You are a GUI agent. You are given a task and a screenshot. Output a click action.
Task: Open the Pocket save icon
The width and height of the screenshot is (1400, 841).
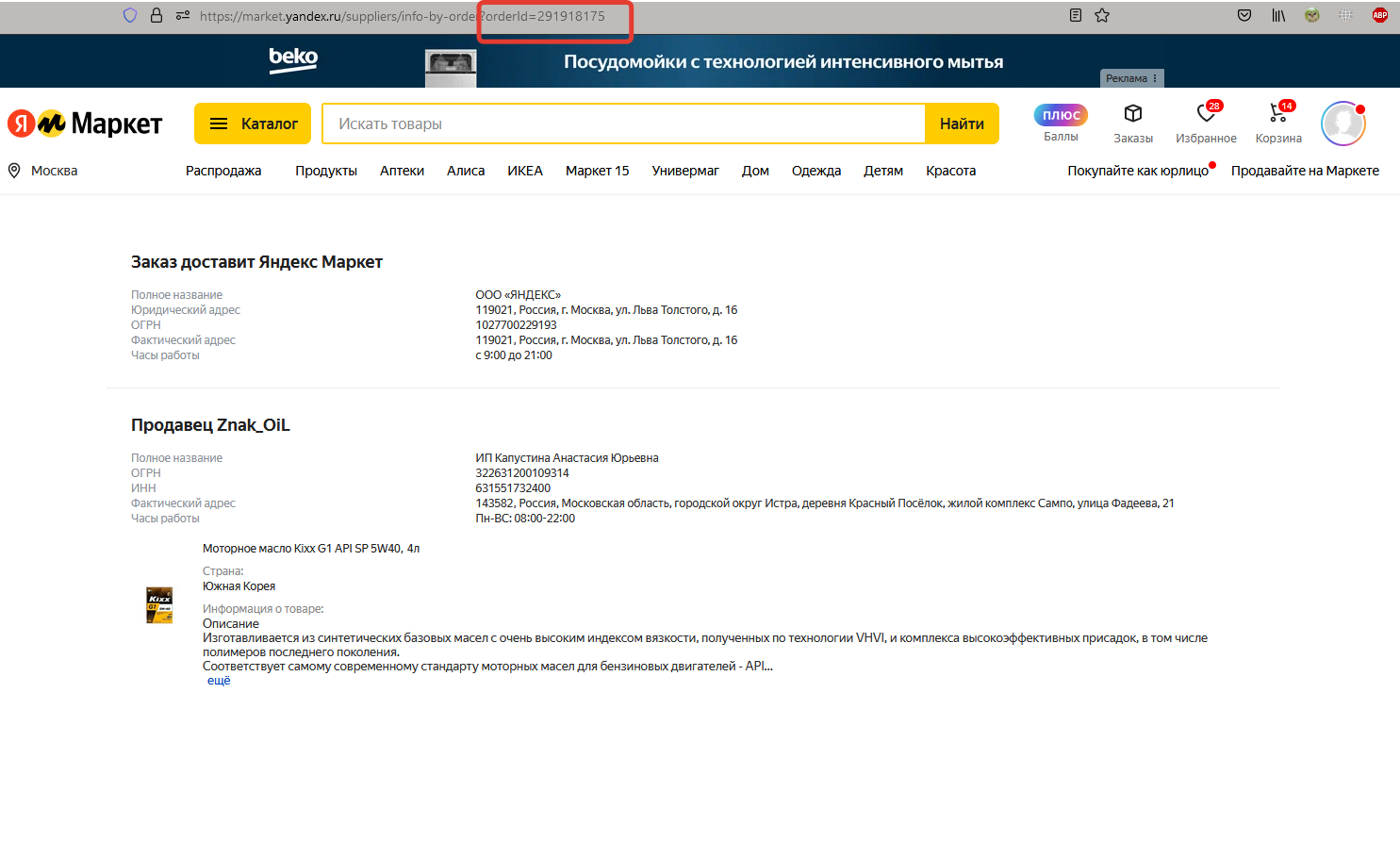tap(1244, 15)
